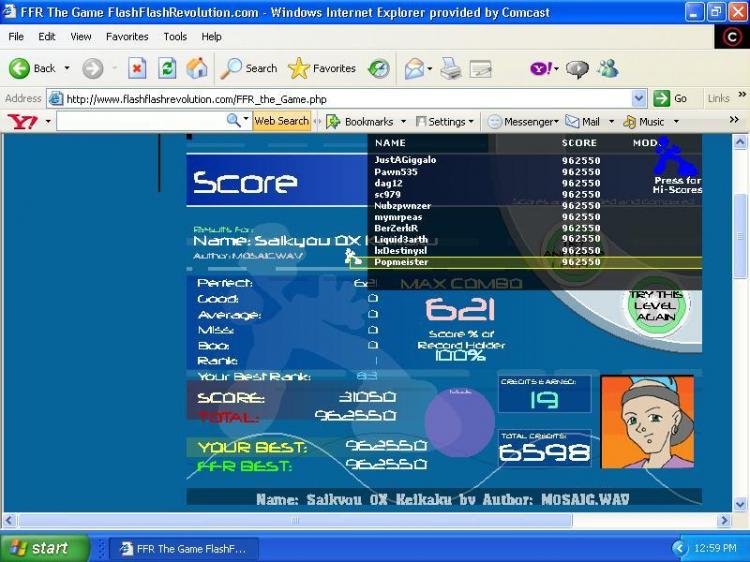
Task: Click the blue dancer Hi-Scores icon
Action: point(675,156)
